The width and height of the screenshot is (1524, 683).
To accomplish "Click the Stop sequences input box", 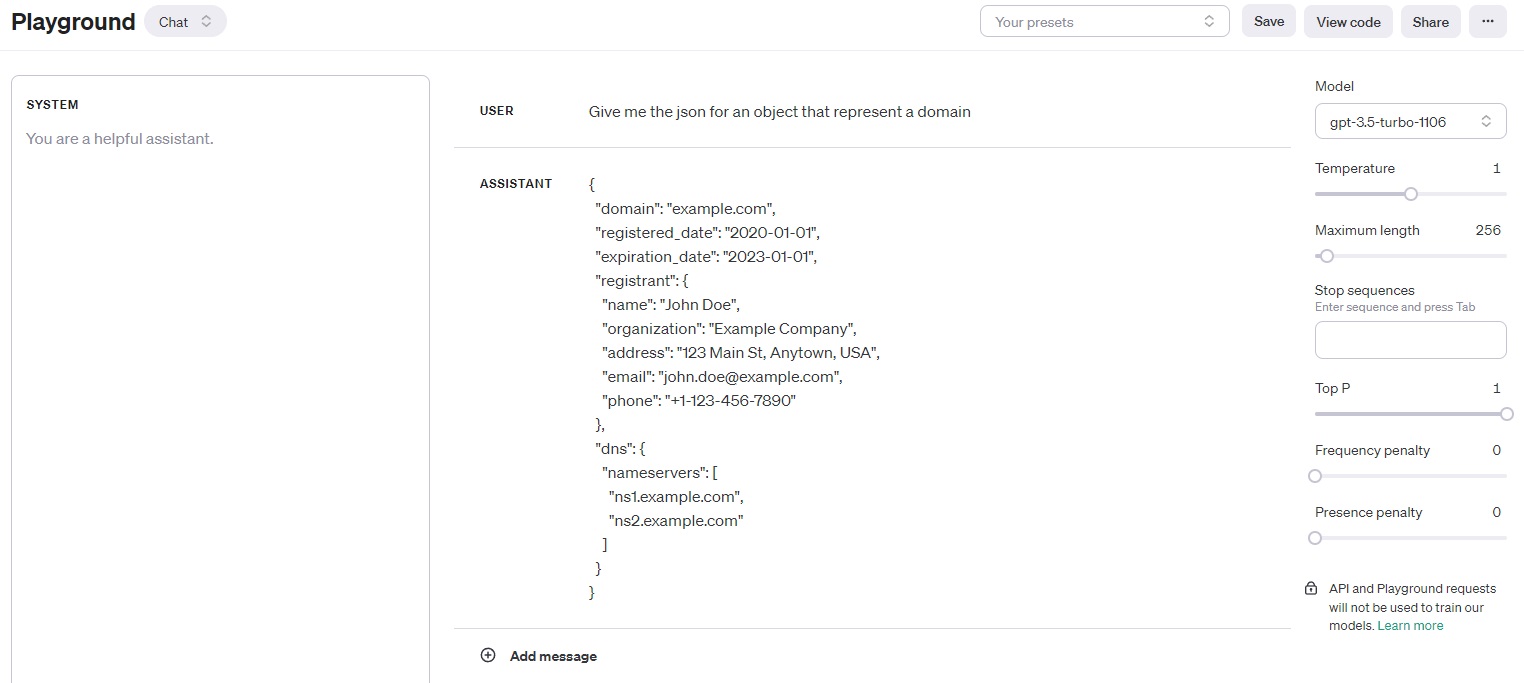I will pos(1410,340).
